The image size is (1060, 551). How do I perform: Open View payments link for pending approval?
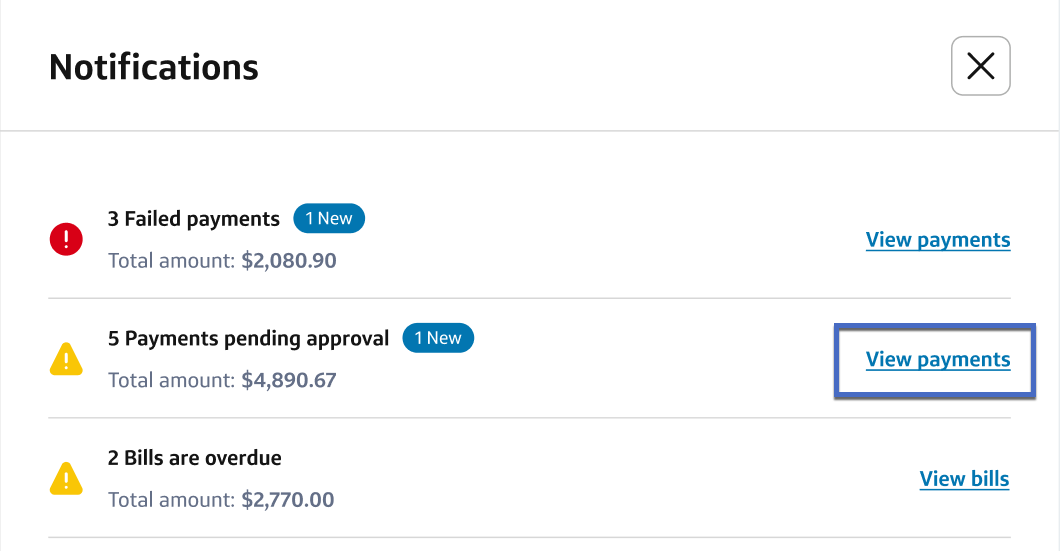coord(938,360)
